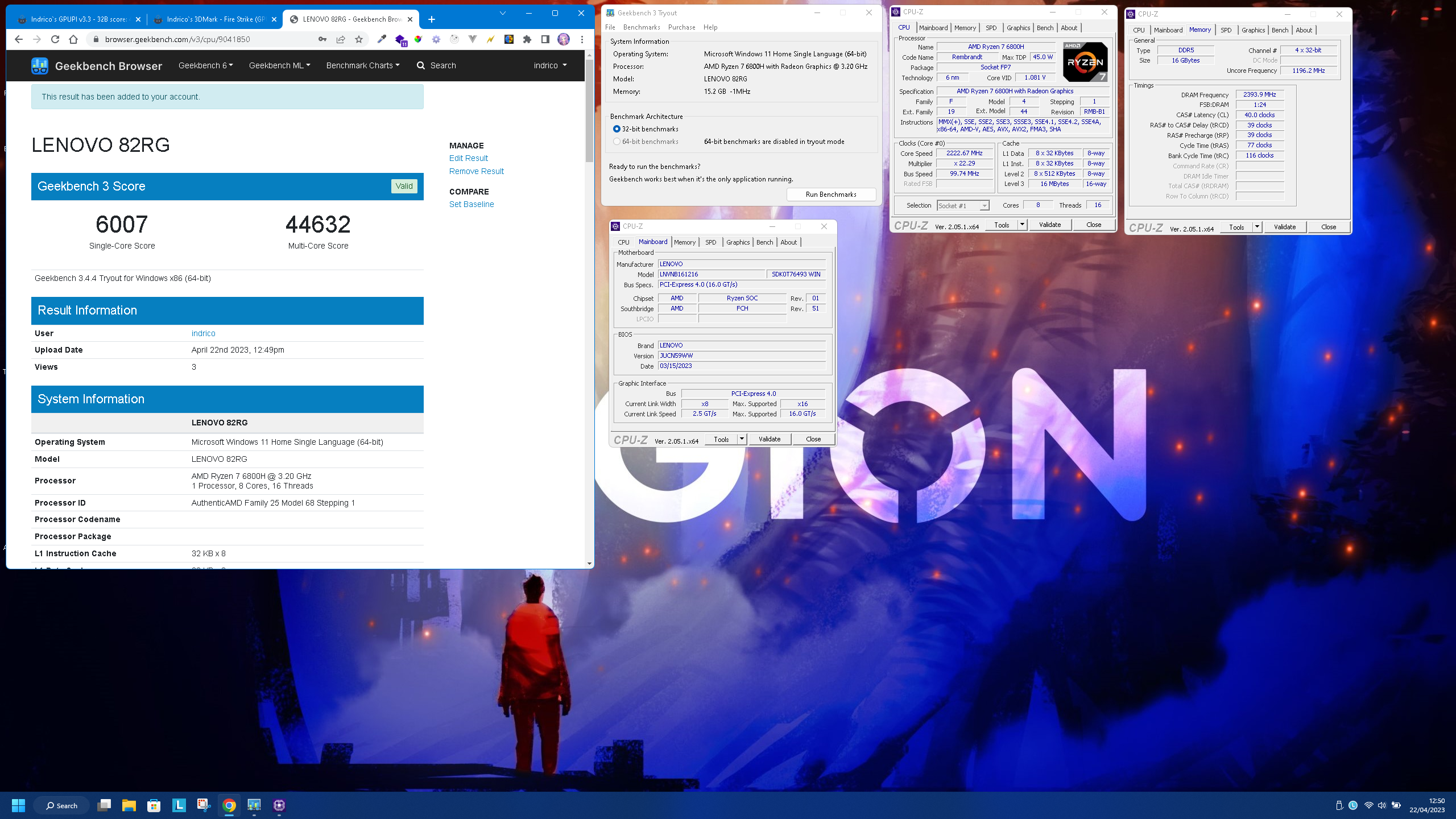This screenshot has height=819, width=1456.
Task: Open Lenovo Vantage from taskbar
Action: click(x=179, y=805)
